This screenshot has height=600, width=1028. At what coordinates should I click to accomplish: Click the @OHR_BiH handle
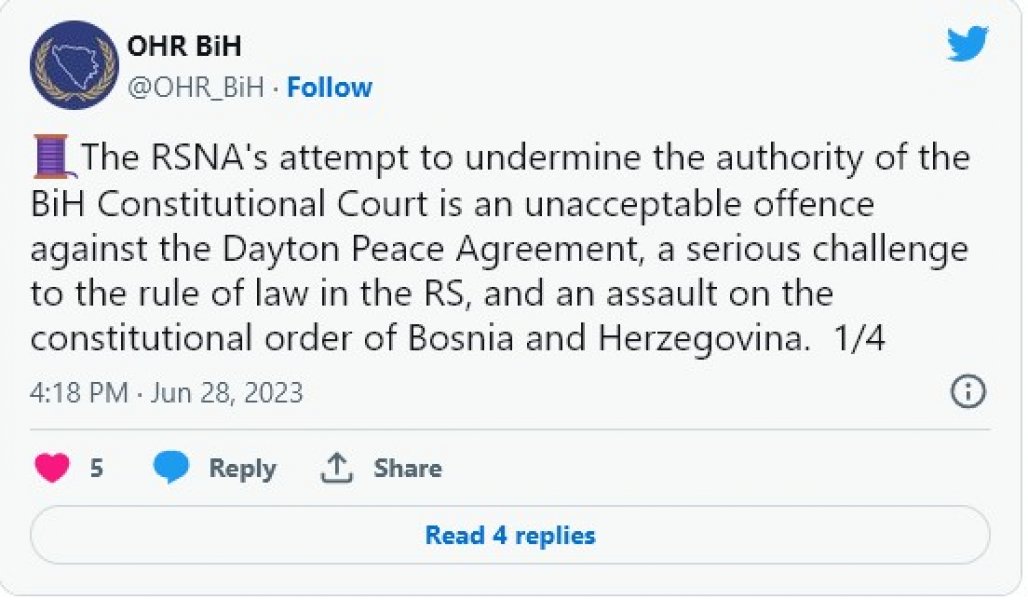point(195,88)
